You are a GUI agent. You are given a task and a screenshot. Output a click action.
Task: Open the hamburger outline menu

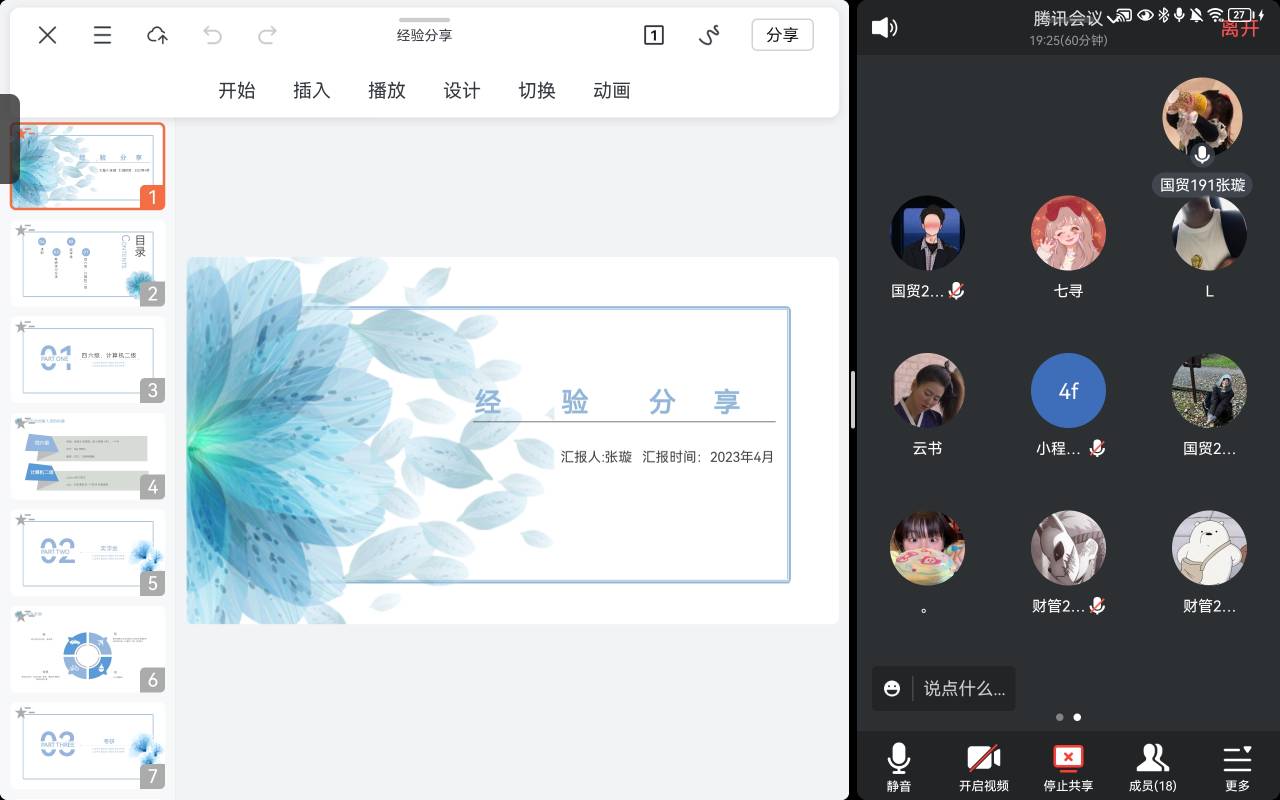[x=102, y=35]
